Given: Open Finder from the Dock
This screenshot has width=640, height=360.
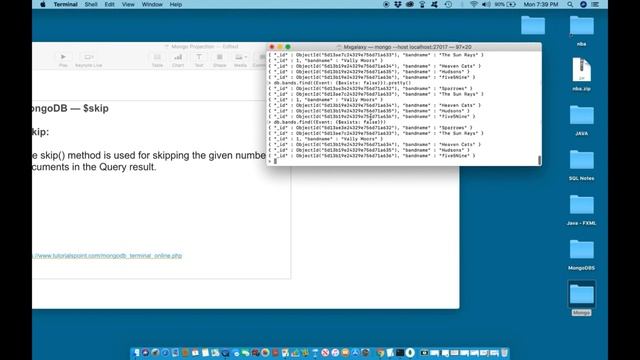Looking at the screenshot, I should (x=136, y=353).
